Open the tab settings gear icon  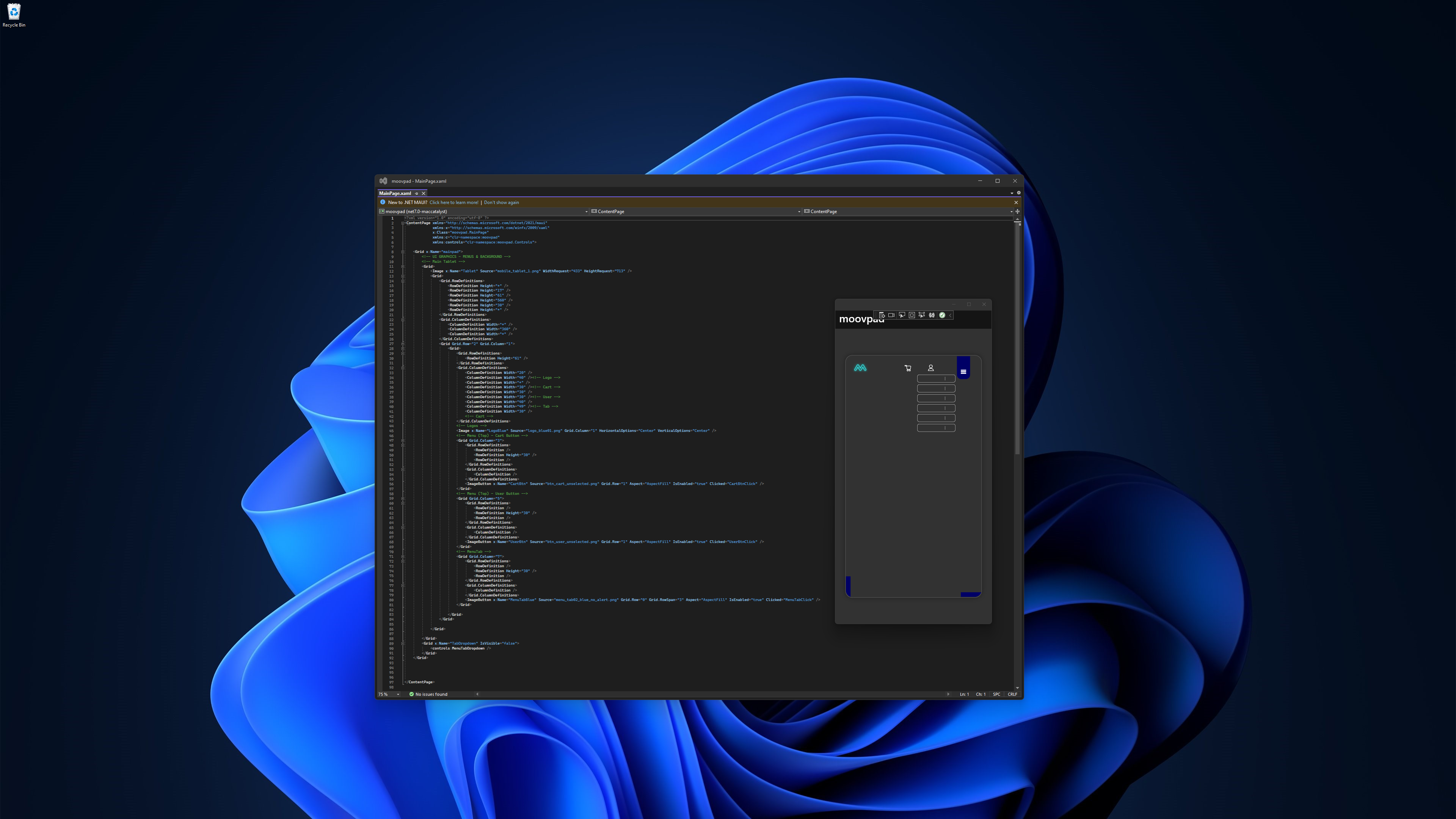click(x=1018, y=193)
